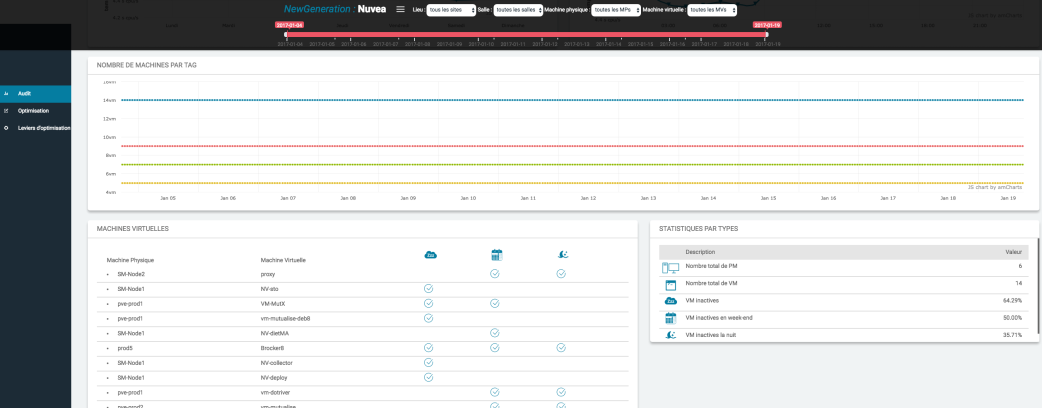
Task: Click the 2017-01-04 start date tag
Action: 289,25
